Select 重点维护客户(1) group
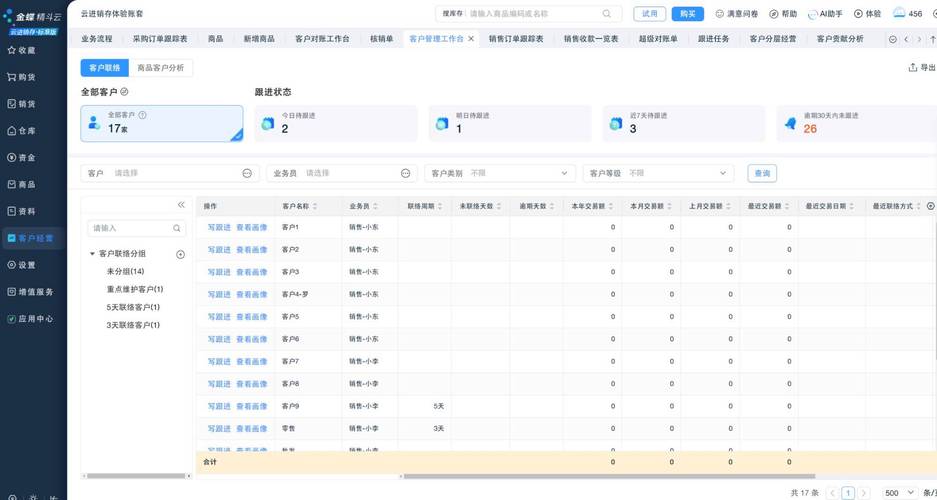Viewport: 937px width, 500px height. (x=135, y=289)
